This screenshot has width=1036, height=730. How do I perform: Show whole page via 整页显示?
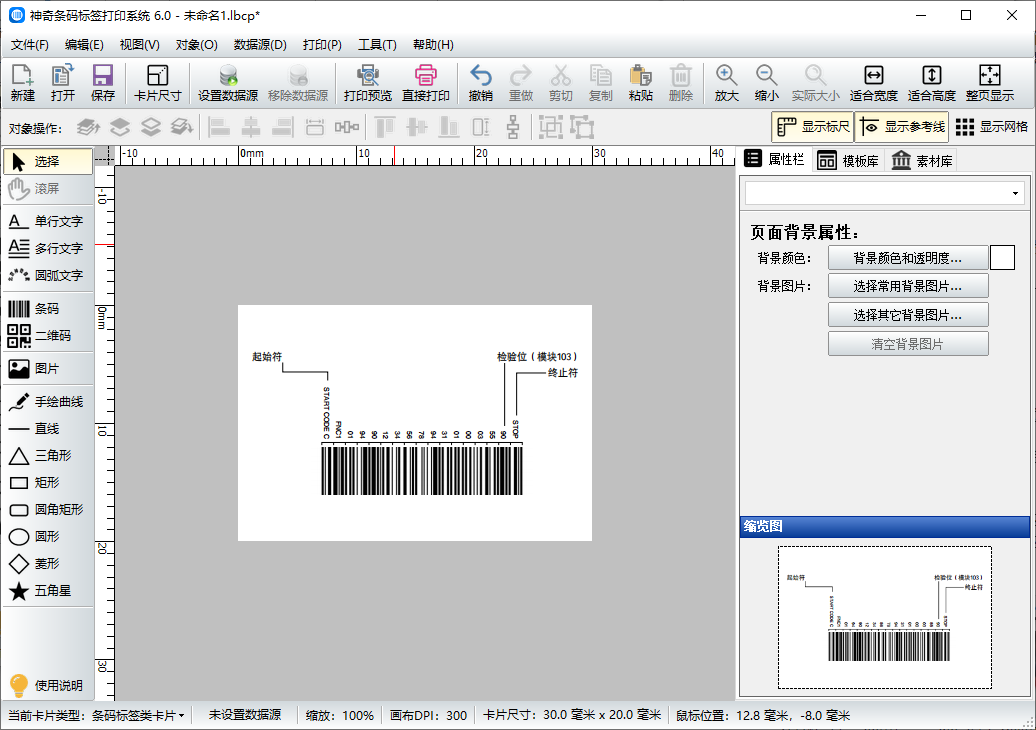(990, 83)
